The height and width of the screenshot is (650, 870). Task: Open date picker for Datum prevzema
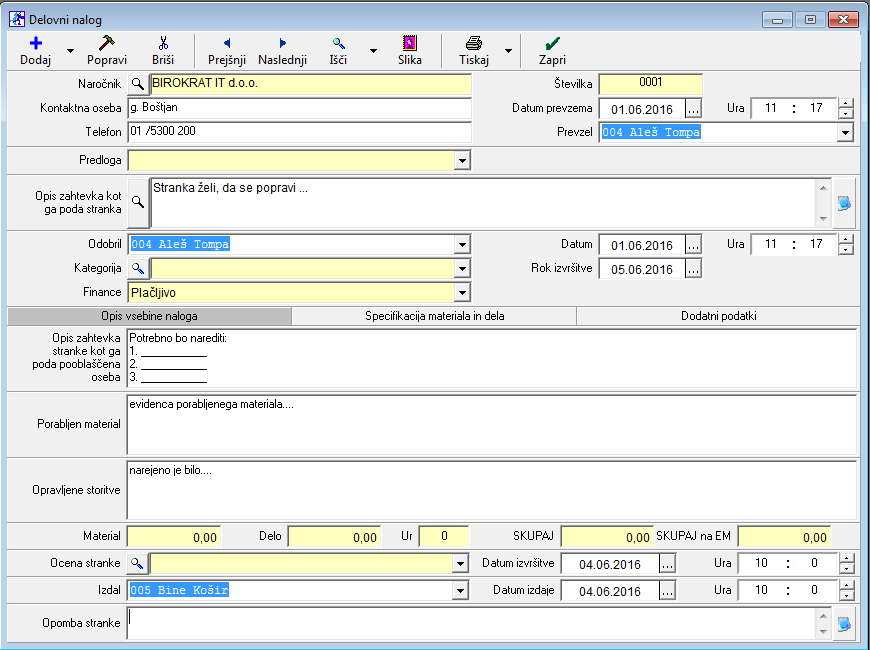(x=694, y=108)
